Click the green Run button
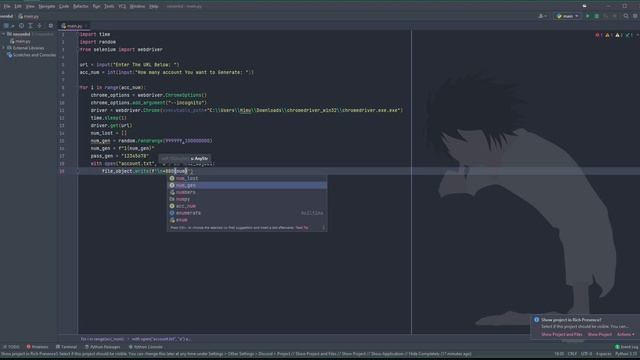This screenshot has height=360, width=640. (588, 16)
